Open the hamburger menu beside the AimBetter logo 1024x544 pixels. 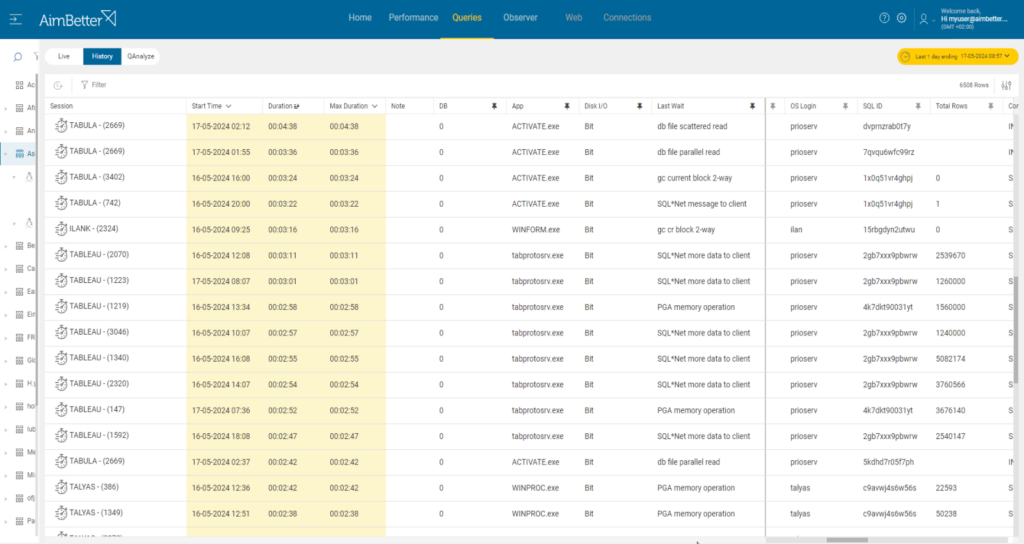(x=16, y=20)
